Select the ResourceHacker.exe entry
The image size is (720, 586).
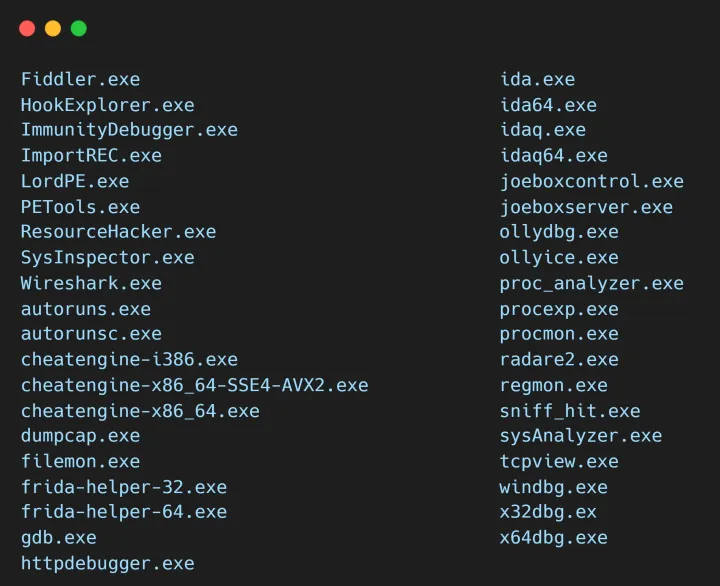(x=118, y=232)
